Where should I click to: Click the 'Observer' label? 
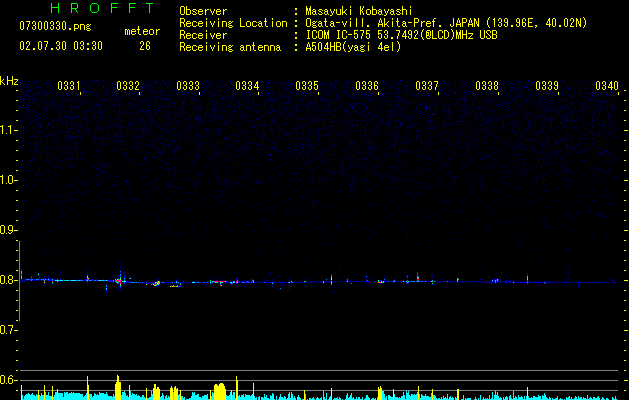203,11
